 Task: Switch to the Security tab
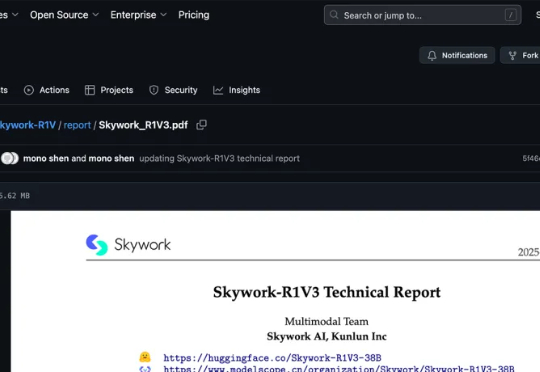click(173, 90)
